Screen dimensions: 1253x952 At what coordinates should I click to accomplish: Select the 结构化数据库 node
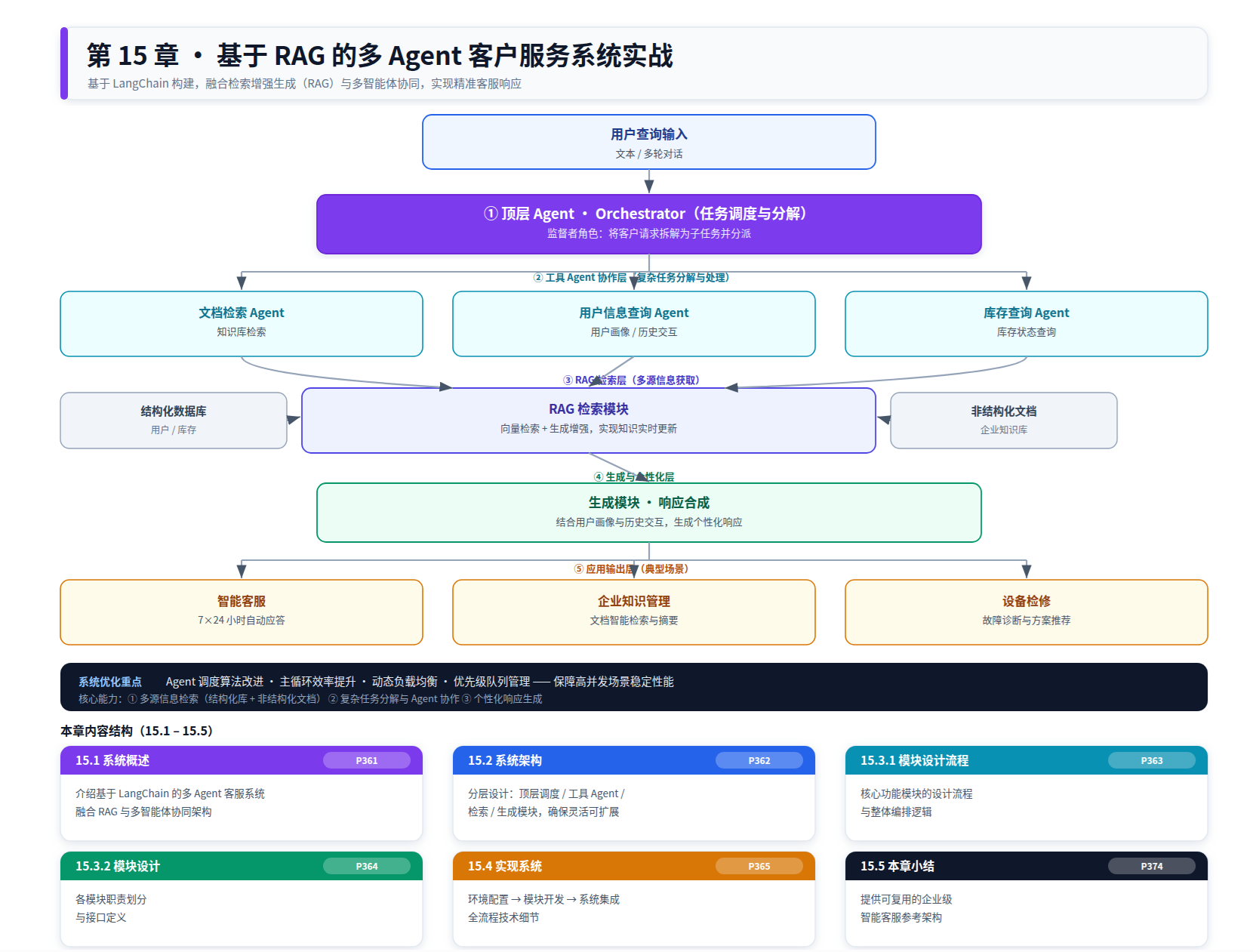[174, 421]
